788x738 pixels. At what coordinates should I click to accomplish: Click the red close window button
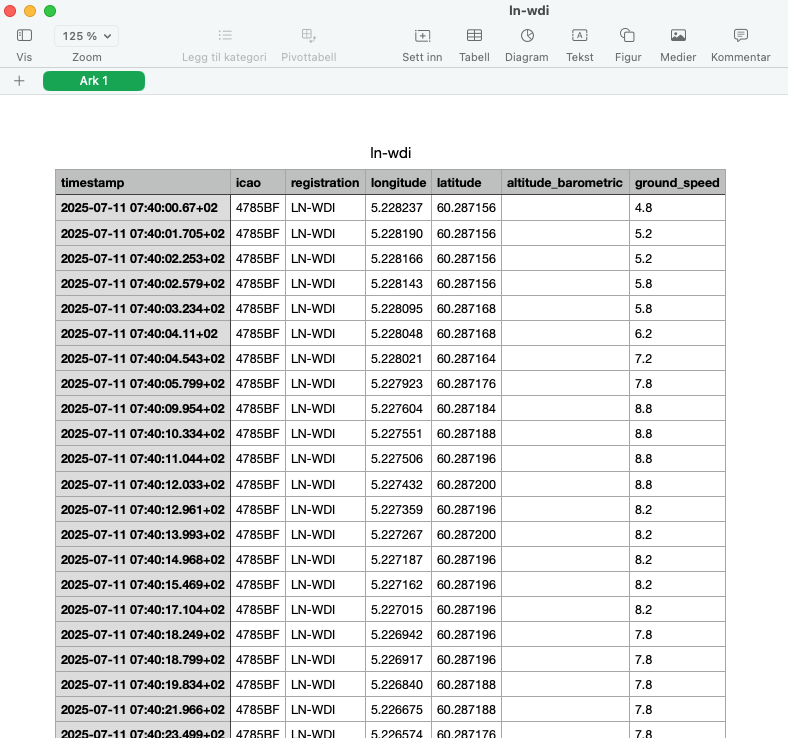click(x=10, y=10)
